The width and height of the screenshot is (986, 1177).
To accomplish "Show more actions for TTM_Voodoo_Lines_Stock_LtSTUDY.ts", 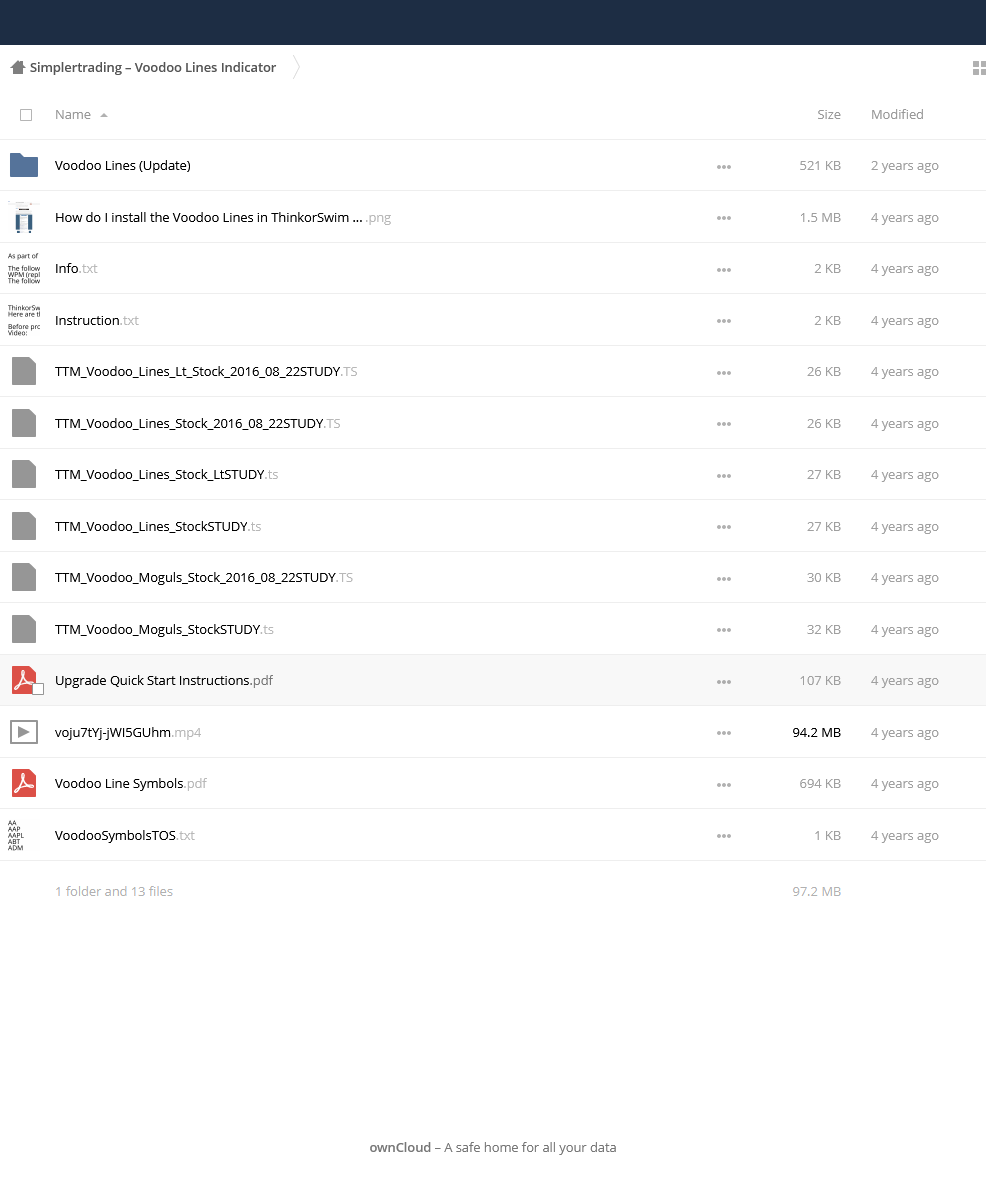I will (723, 476).
